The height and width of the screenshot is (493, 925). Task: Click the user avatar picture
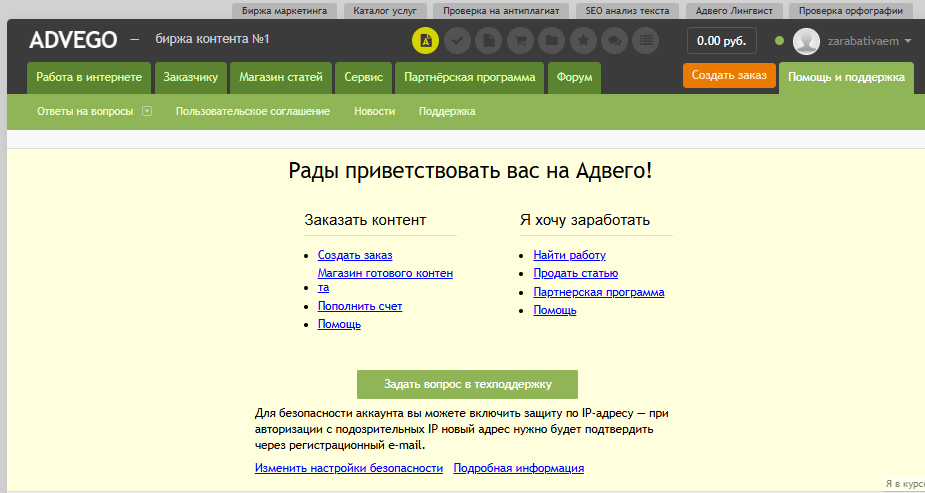[806, 41]
